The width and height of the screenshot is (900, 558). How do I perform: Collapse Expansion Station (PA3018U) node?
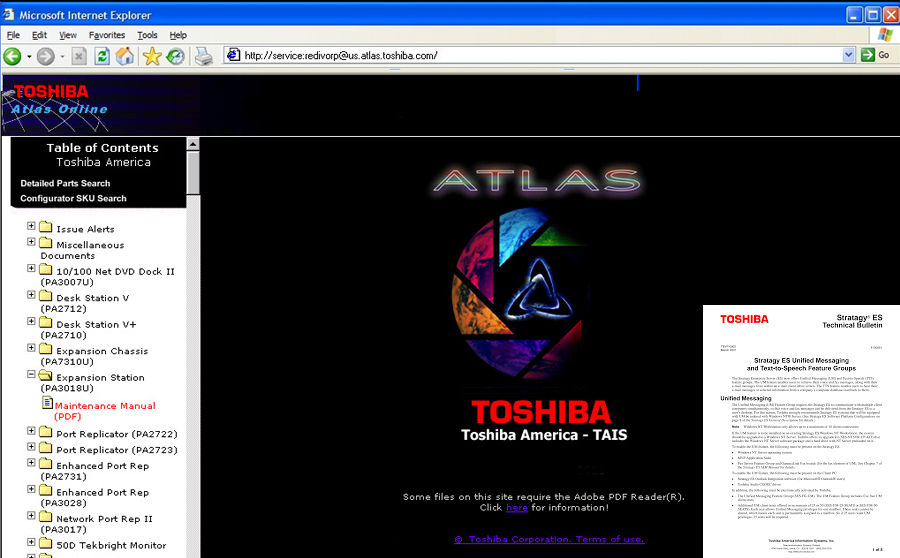pos(31,374)
